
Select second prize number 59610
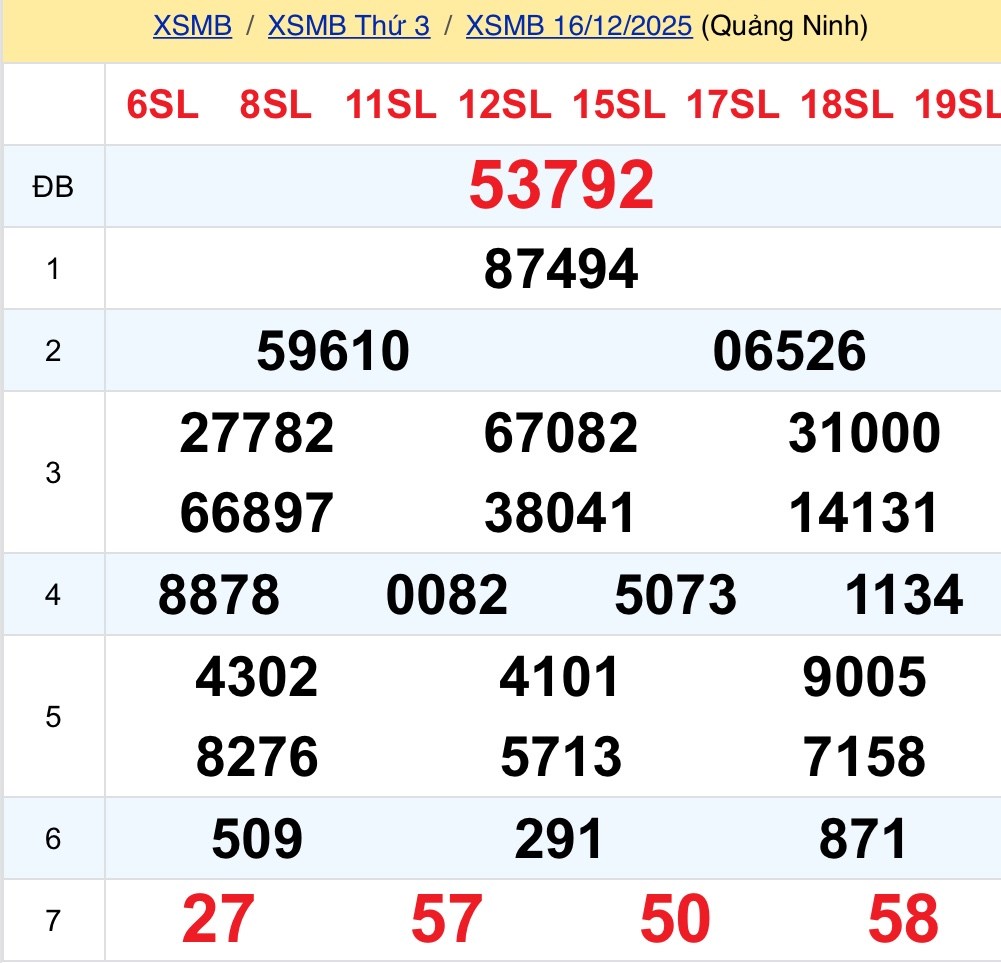pyautogui.click(x=333, y=351)
